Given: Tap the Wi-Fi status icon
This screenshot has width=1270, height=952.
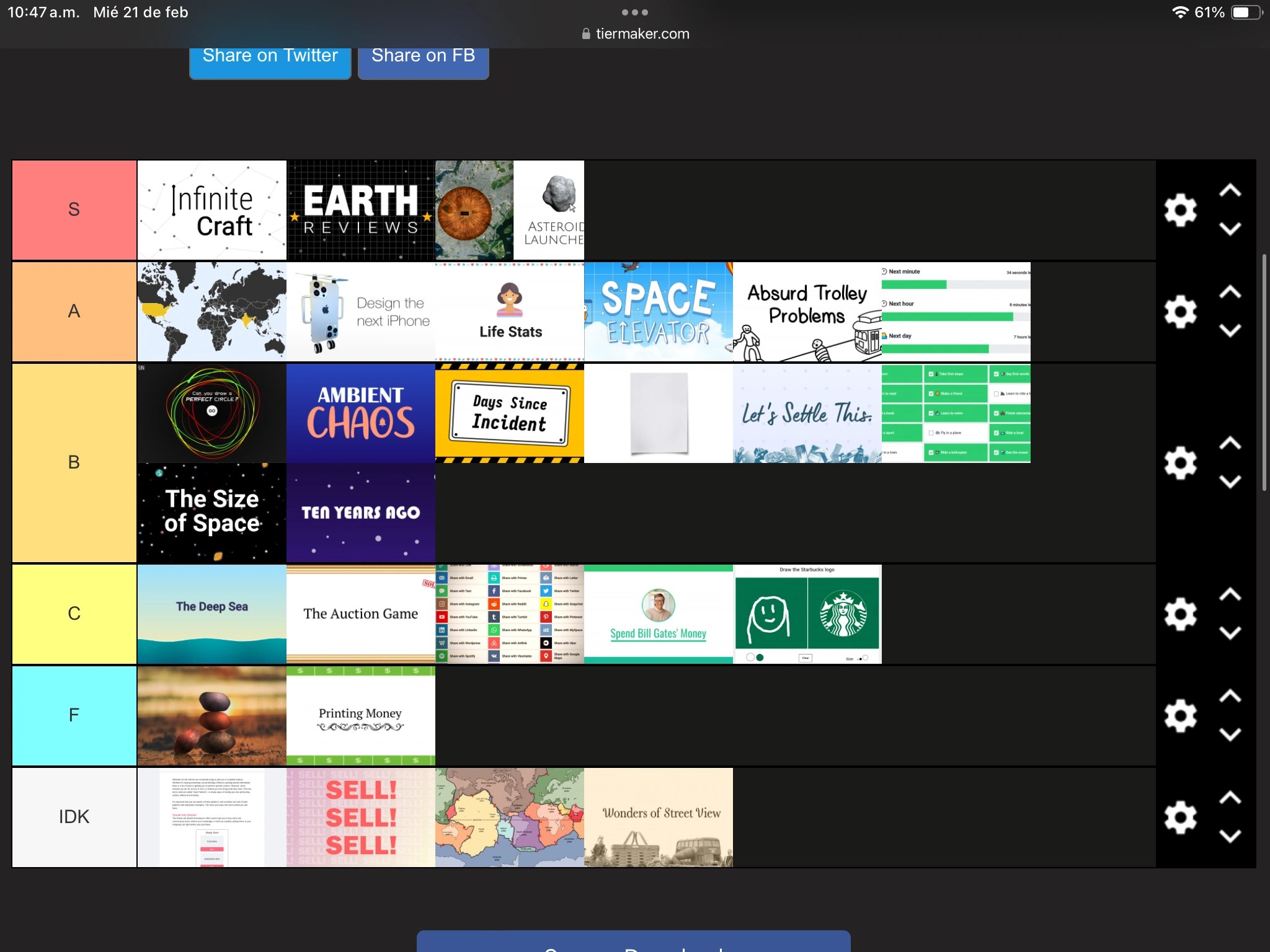Looking at the screenshot, I should tap(1180, 12).
